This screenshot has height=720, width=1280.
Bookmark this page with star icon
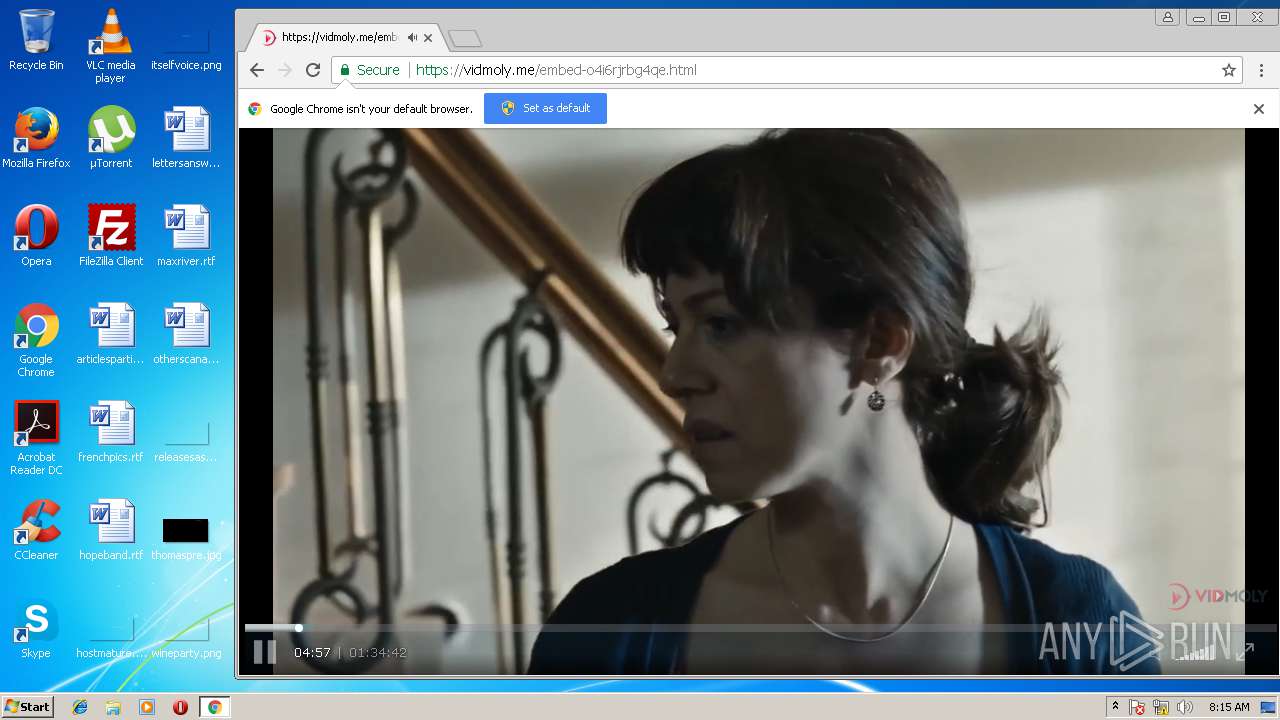pos(1229,70)
